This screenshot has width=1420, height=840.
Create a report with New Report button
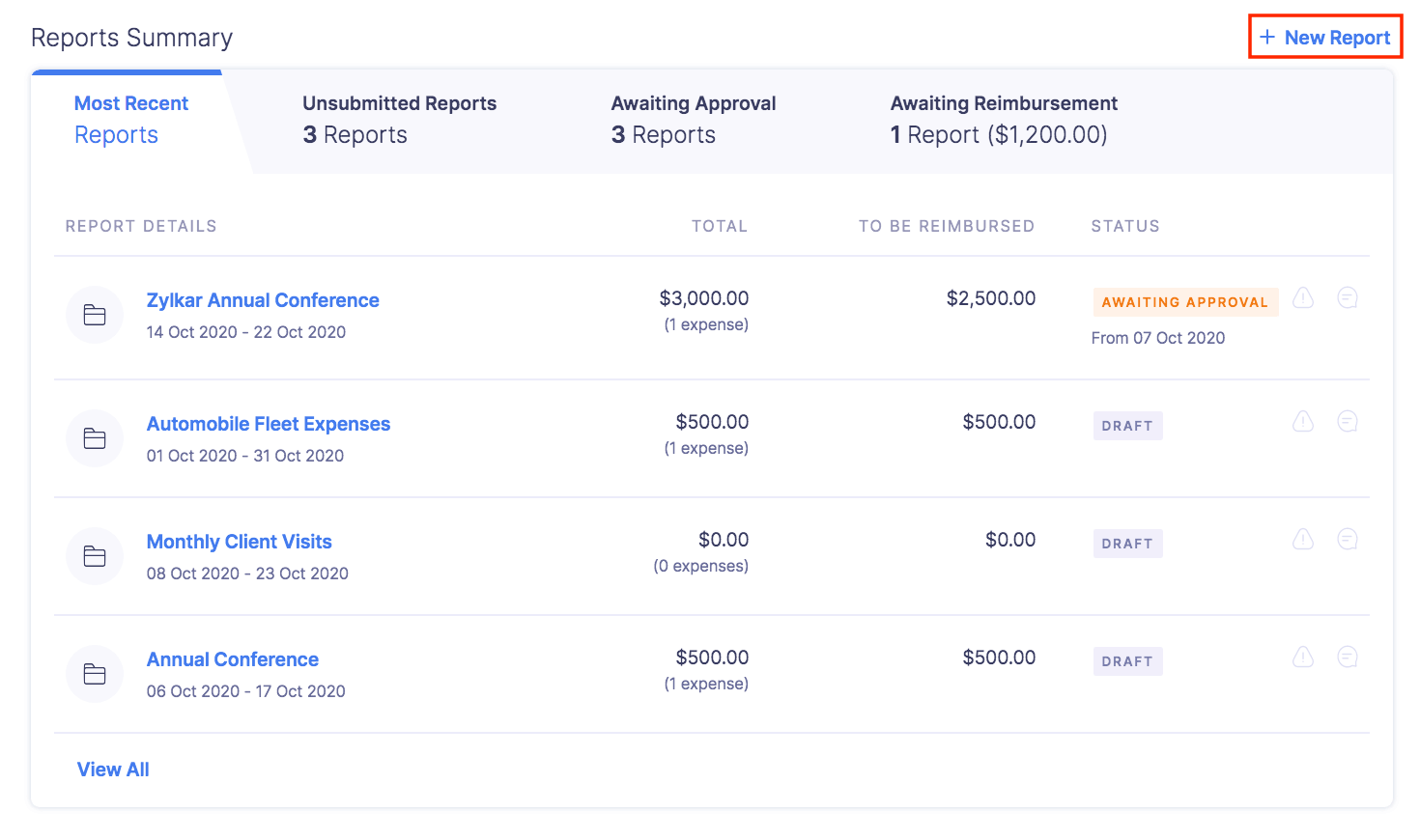(x=1325, y=38)
